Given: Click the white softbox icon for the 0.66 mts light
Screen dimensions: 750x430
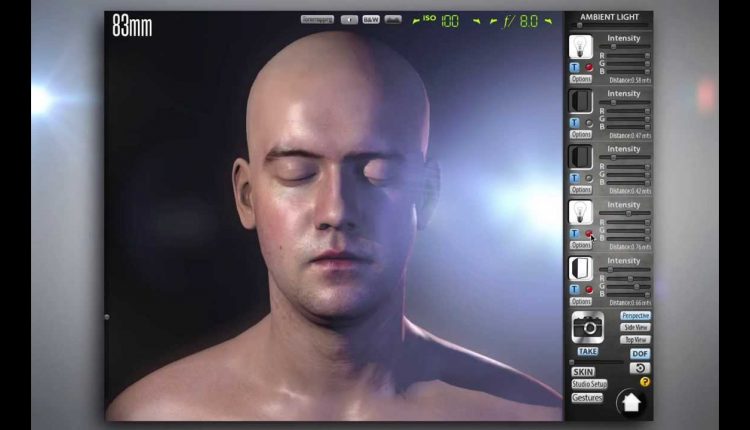Looking at the screenshot, I should [581, 269].
